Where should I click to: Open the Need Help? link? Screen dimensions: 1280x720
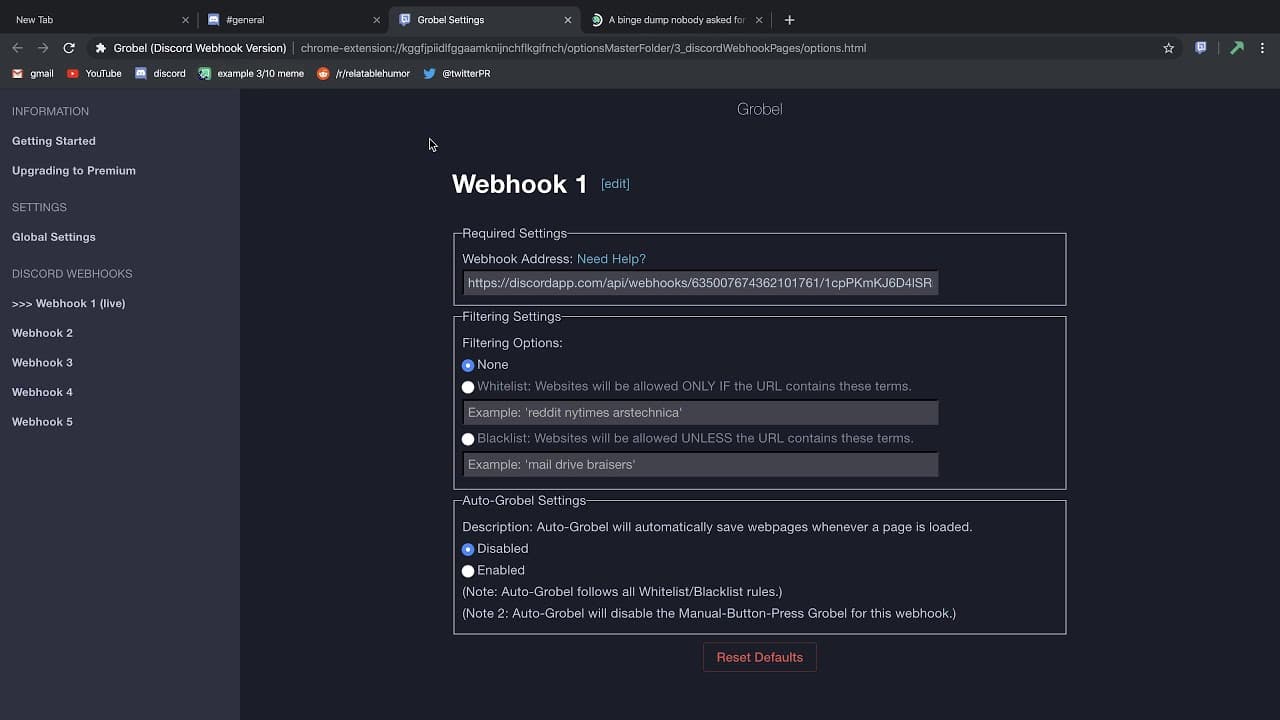[611, 259]
